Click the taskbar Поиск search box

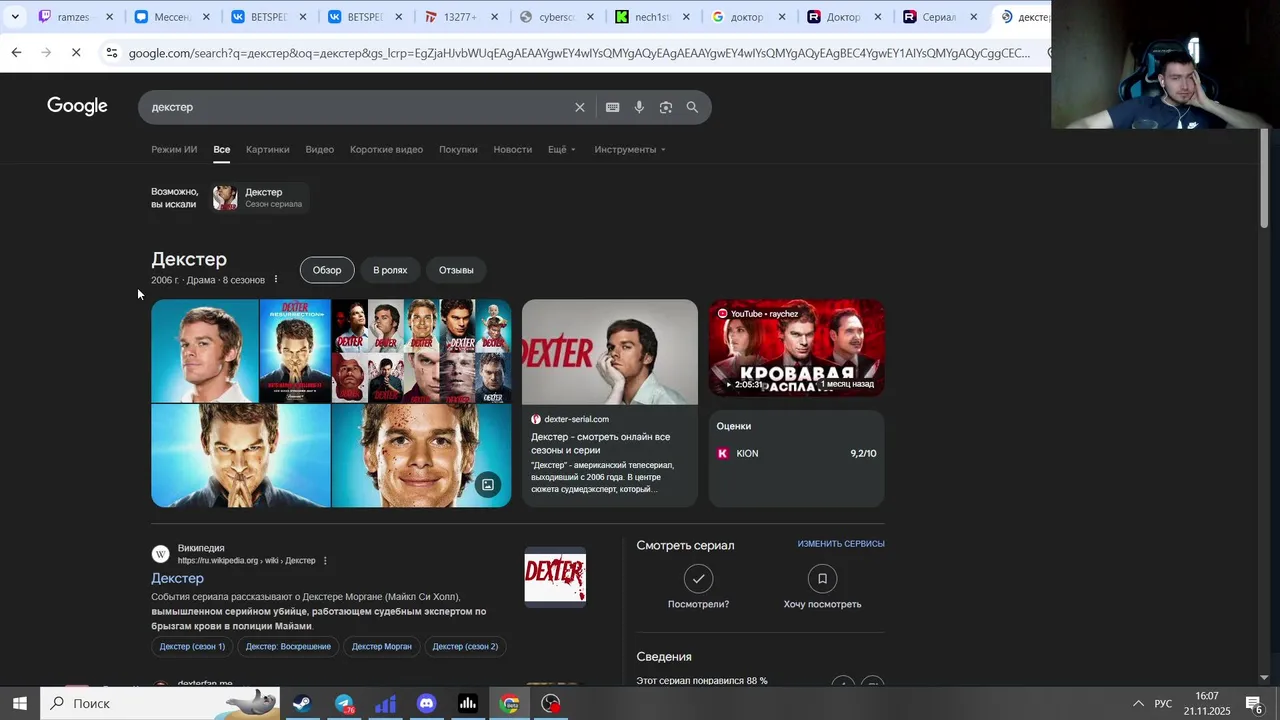tap(160, 703)
